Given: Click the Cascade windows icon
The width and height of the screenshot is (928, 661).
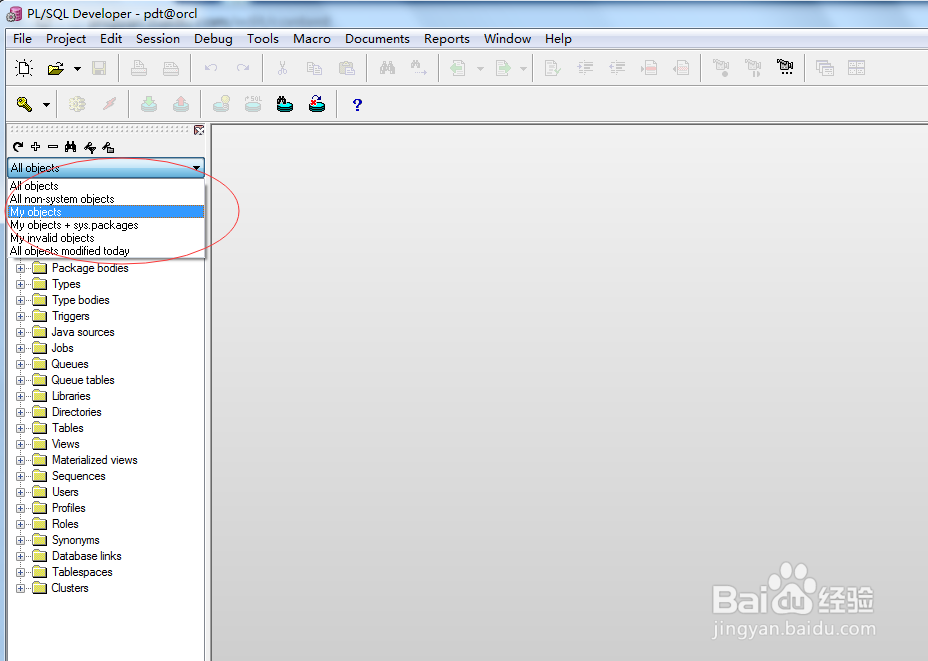Looking at the screenshot, I should coord(824,68).
